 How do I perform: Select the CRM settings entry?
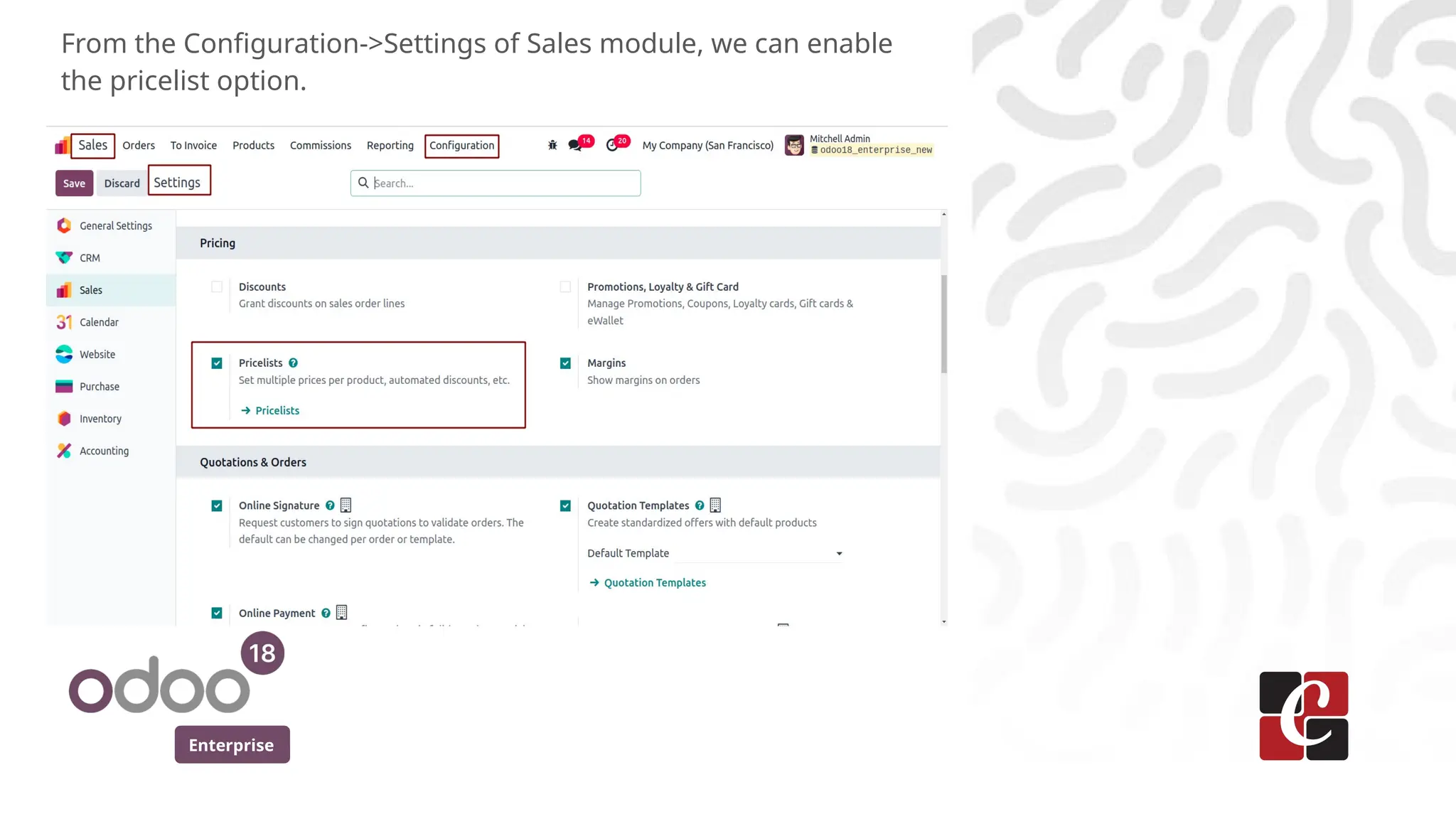pyautogui.click(x=111, y=257)
